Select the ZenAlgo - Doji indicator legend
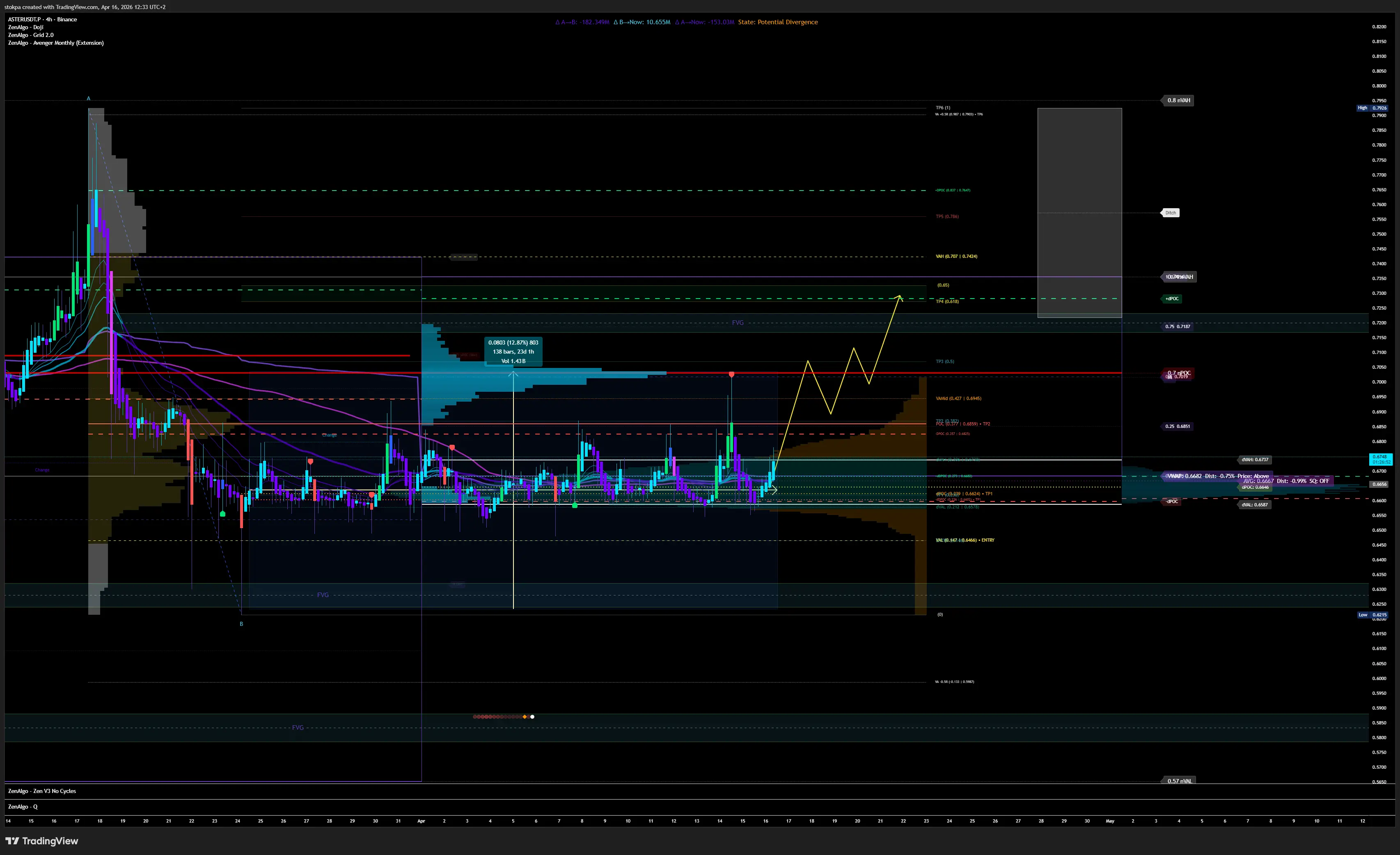Viewport: 1400px width, 855px height. click(25, 27)
